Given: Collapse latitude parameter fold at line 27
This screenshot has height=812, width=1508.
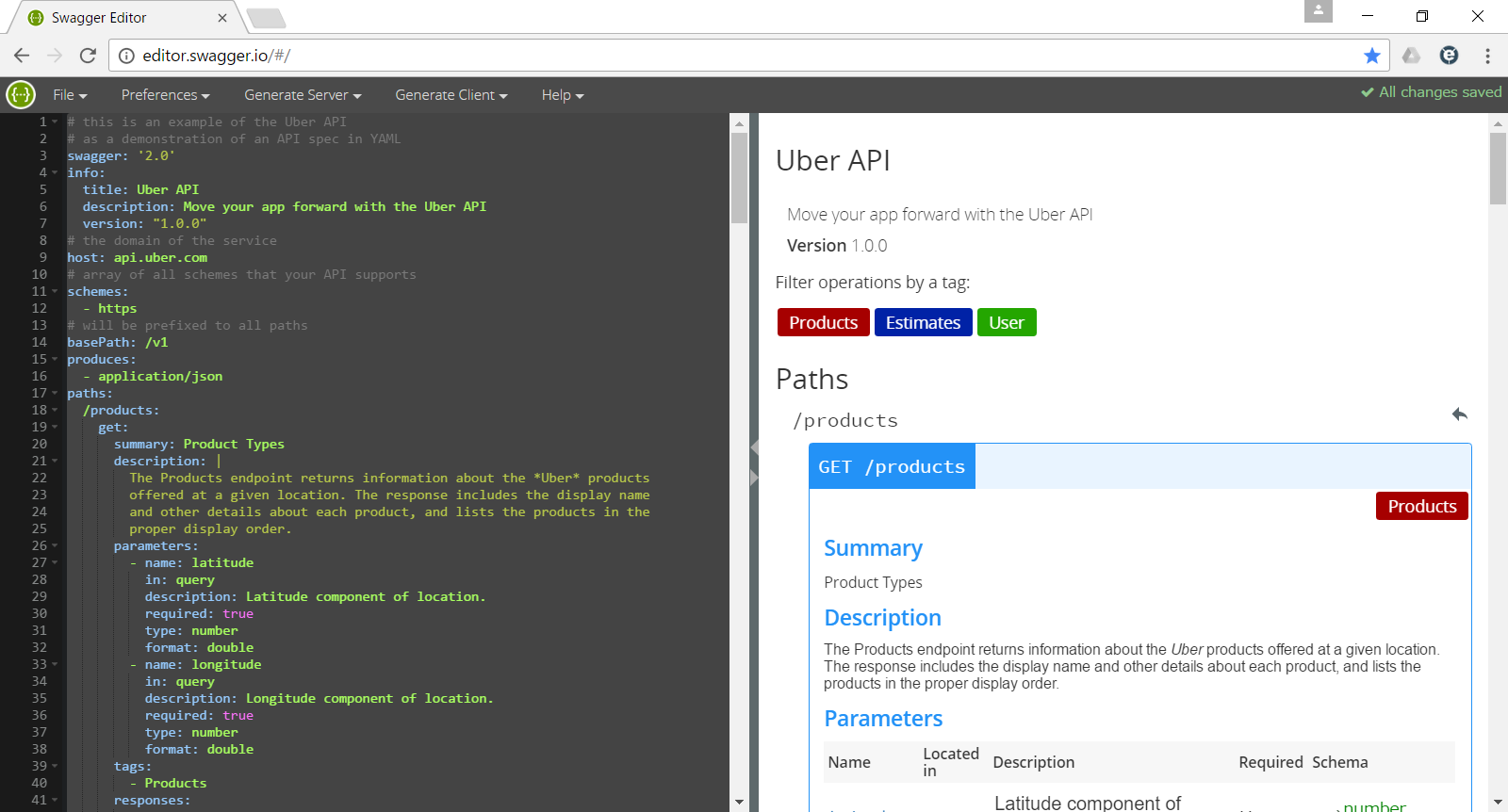Looking at the screenshot, I should pyautogui.click(x=55, y=562).
